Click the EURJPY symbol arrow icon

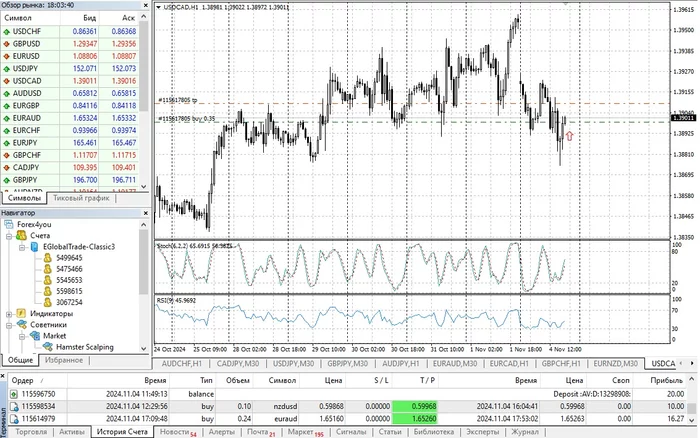[6, 143]
